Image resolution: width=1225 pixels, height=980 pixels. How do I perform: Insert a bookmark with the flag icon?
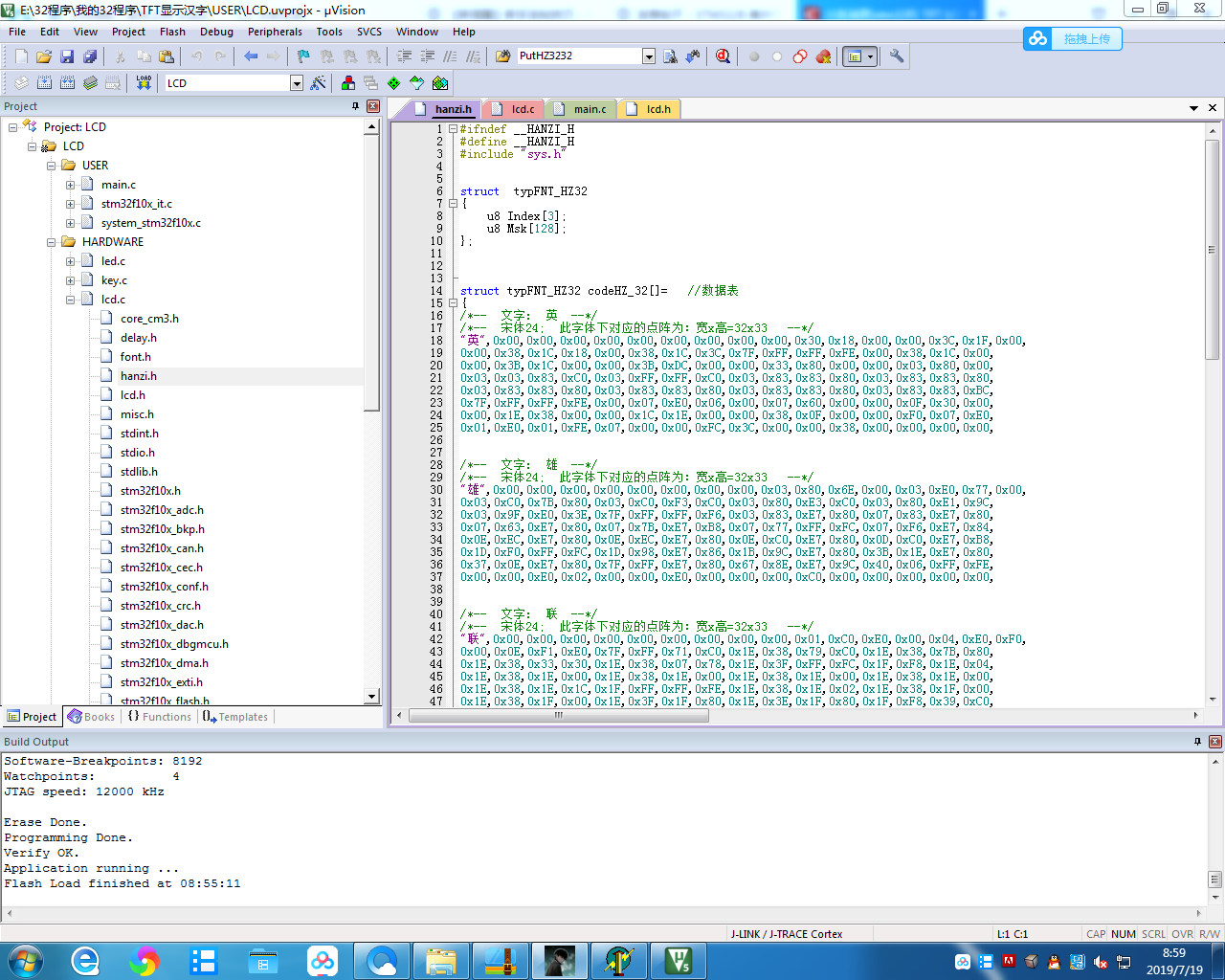point(303,56)
